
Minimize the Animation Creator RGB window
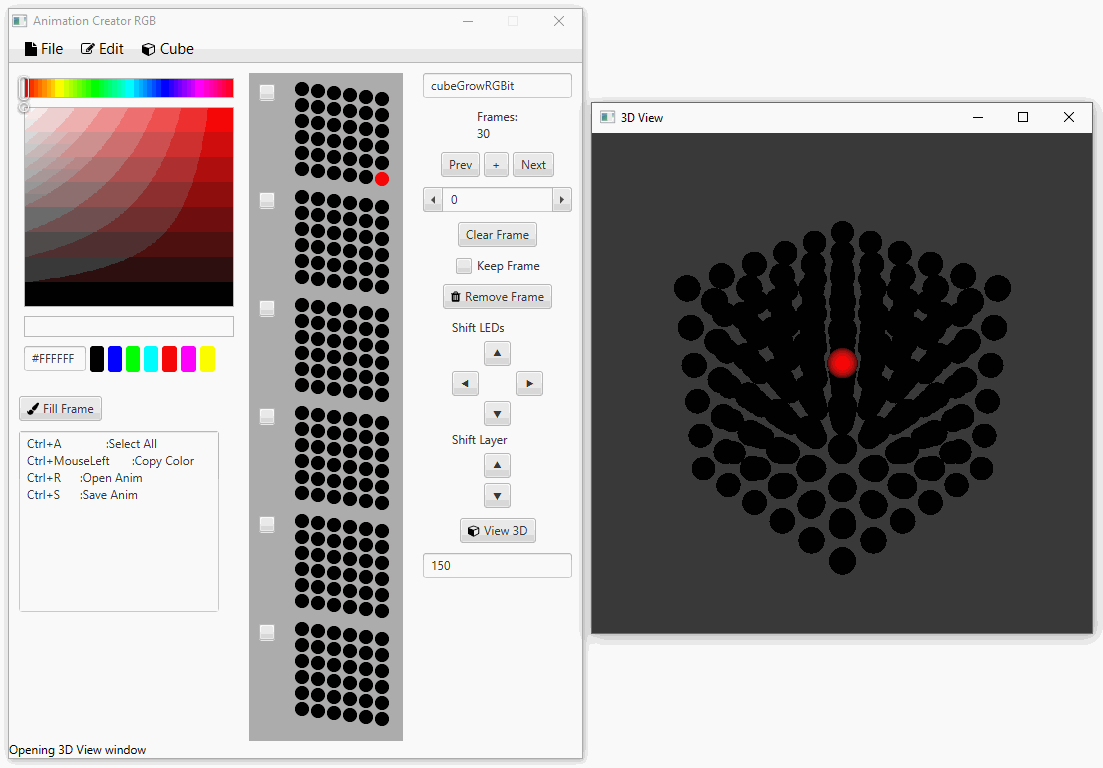(x=468, y=21)
